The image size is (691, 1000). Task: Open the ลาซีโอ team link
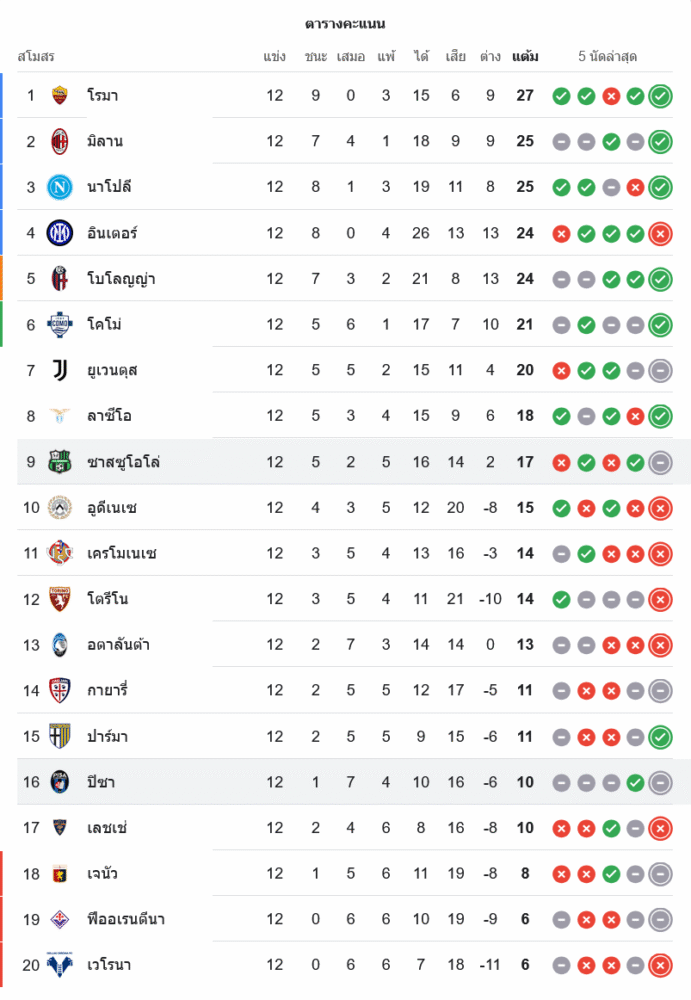pyautogui.click(x=109, y=416)
